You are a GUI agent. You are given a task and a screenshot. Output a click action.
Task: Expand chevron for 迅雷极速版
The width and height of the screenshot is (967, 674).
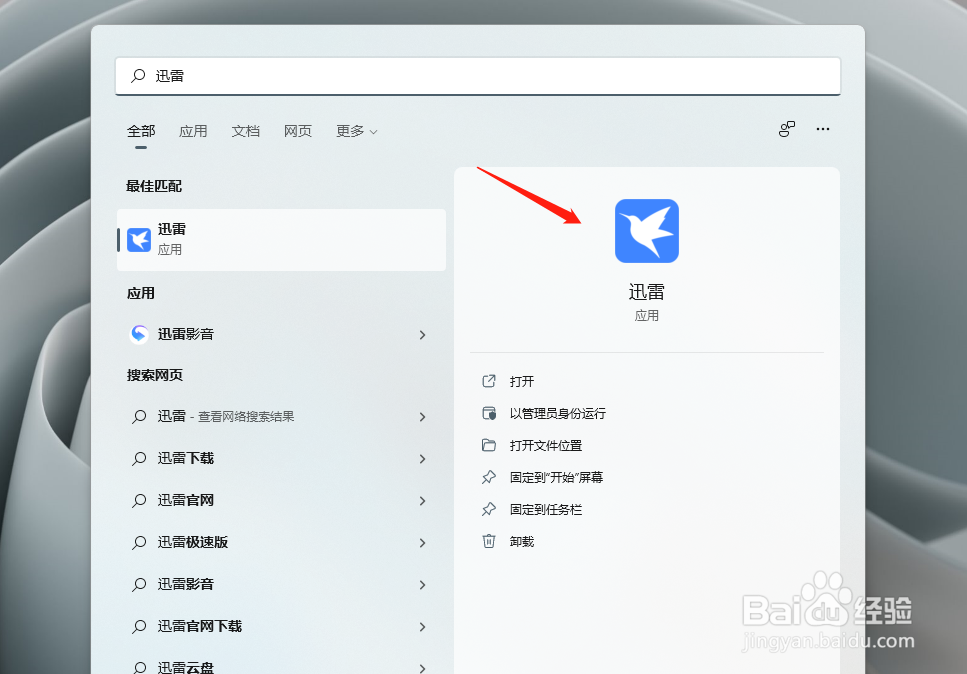pyautogui.click(x=422, y=543)
